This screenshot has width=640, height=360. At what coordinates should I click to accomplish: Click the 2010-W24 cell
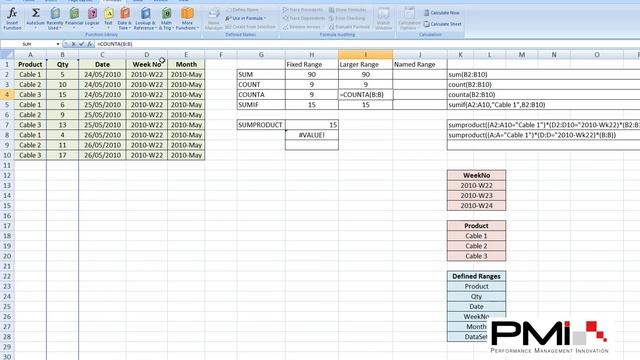[x=476, y=206]
